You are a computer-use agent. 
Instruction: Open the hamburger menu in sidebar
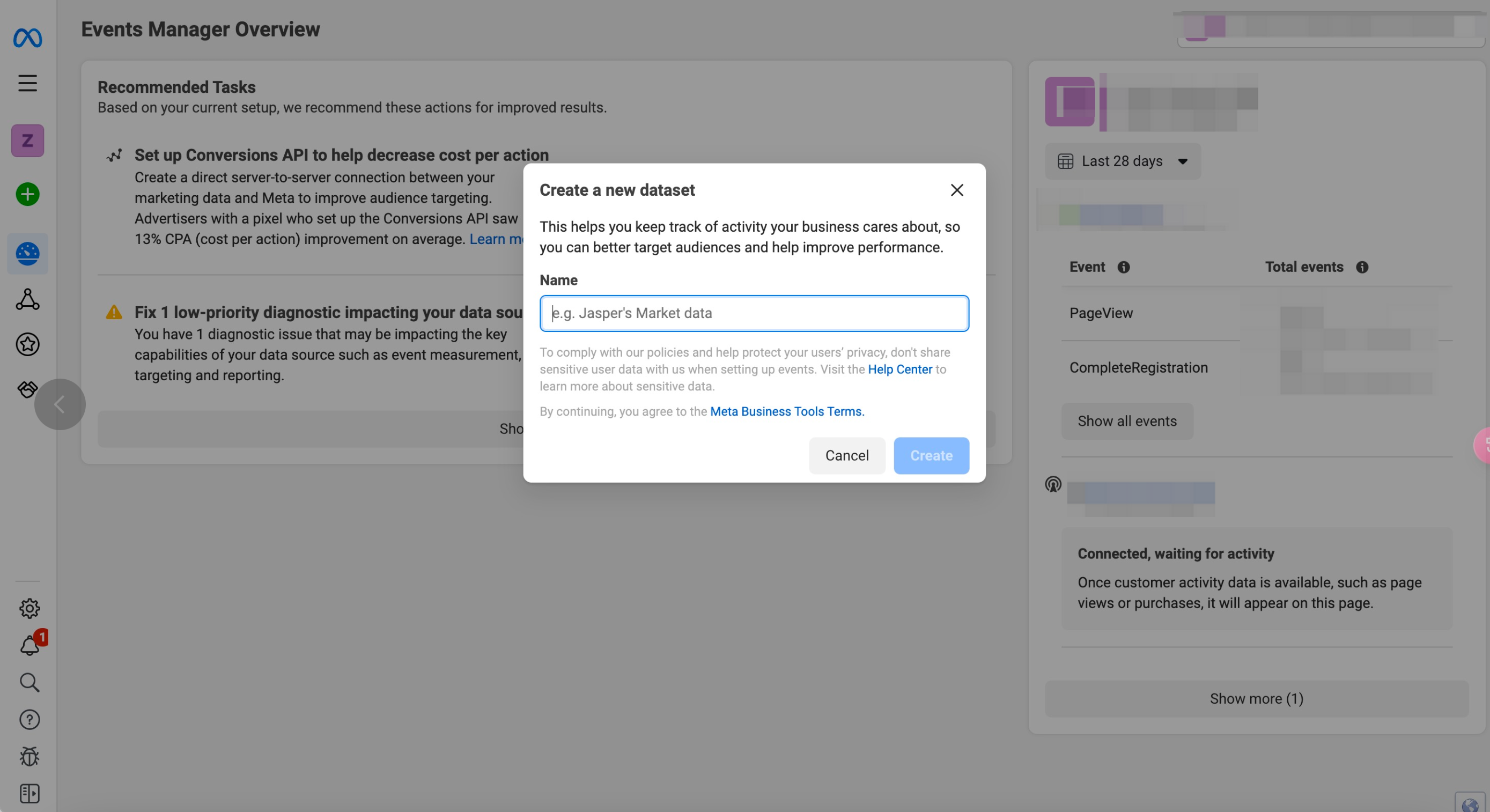click(x=28, y=83)
